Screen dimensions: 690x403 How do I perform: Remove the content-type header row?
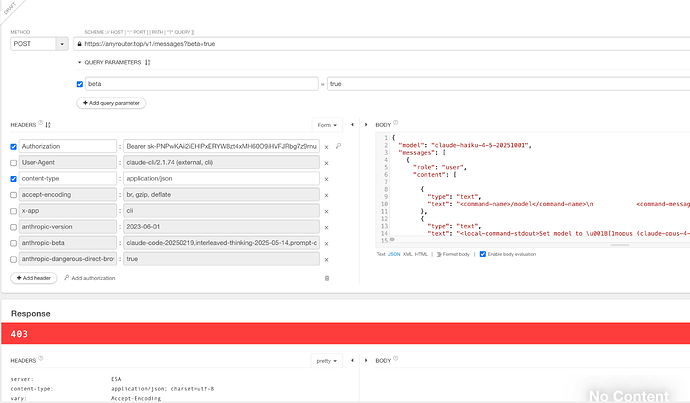point(327,180)
